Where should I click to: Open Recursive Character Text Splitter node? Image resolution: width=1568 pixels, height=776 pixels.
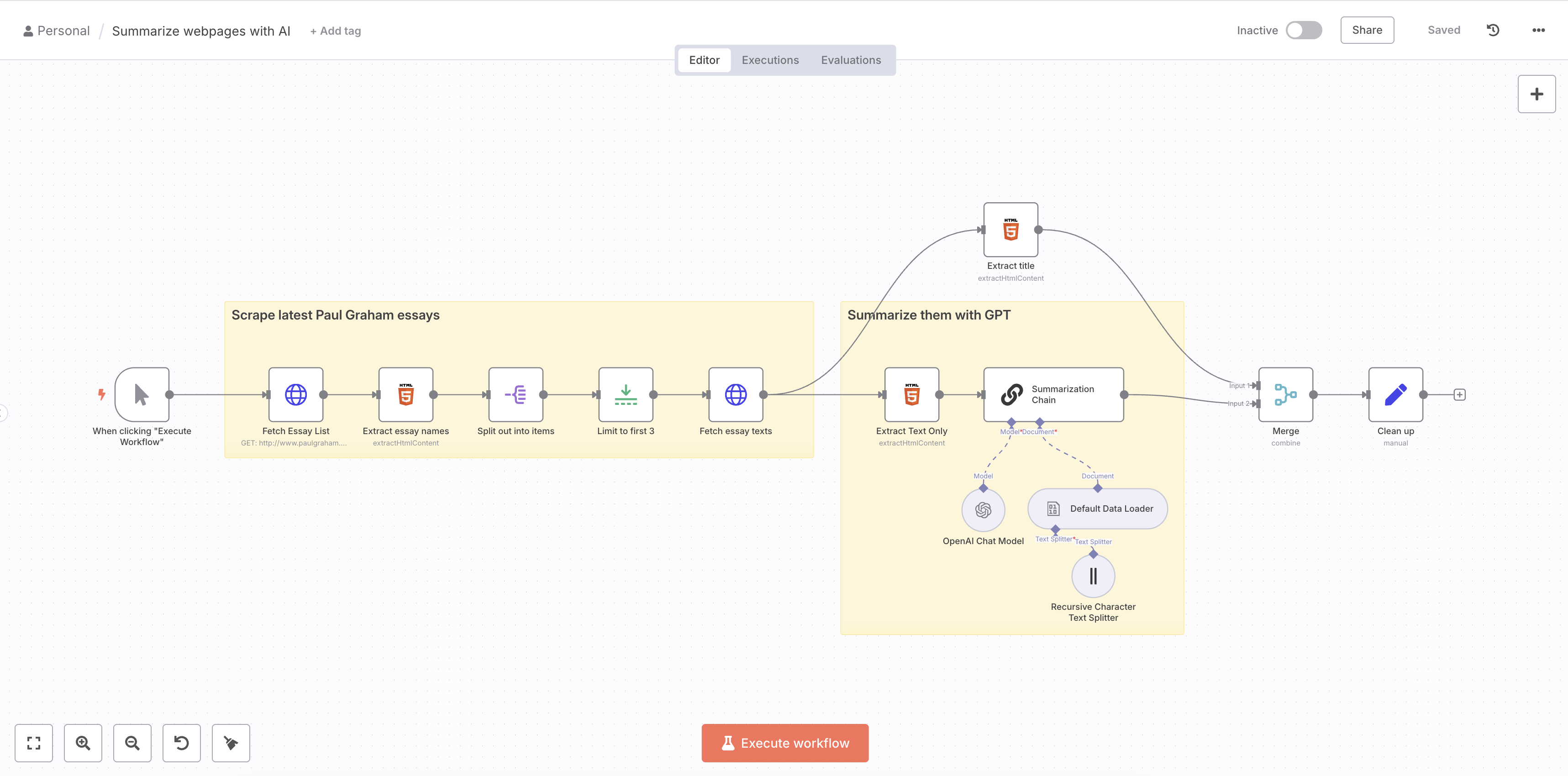click(x=1093, y=576)
